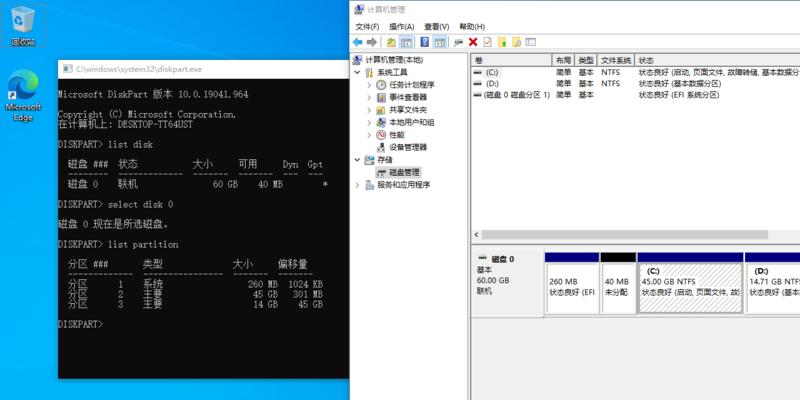Toggle the action pane toolbar icon

440,42
